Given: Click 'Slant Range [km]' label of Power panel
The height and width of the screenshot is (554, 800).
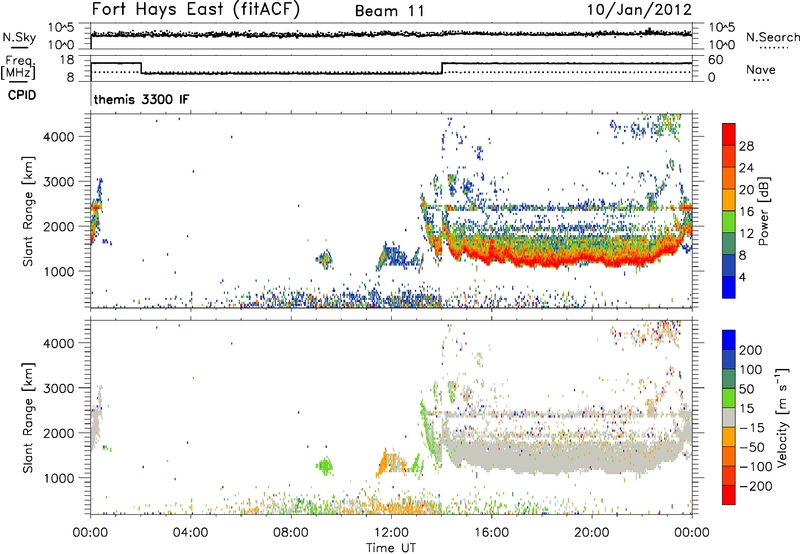Looking at the screenshot, I should [x=28, y=211].
